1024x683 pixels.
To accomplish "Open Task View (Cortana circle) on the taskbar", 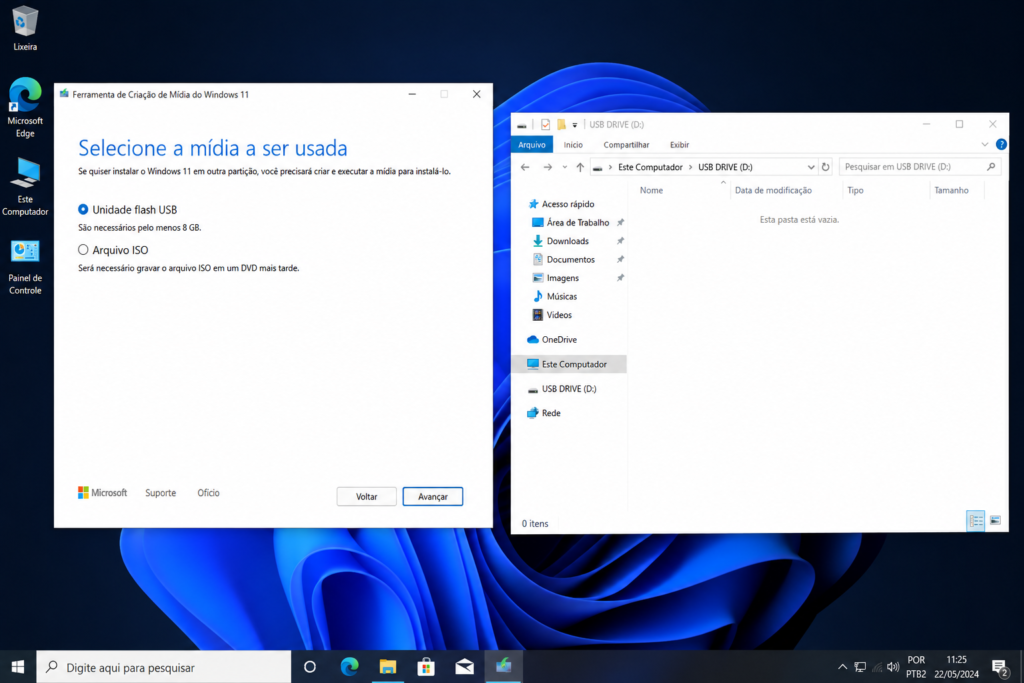I will [x=310, y=667].
